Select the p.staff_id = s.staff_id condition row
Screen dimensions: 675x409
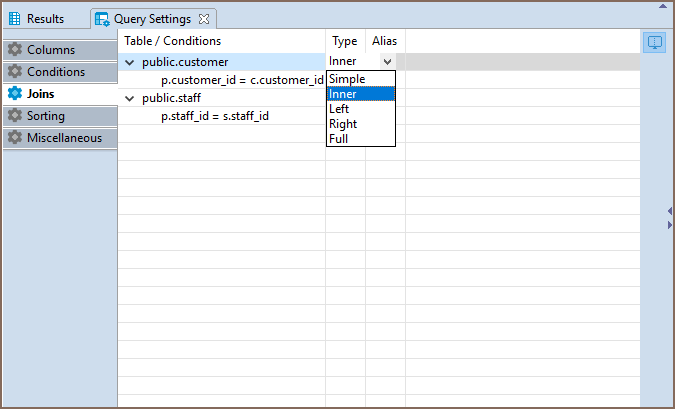pyautogui.click(x=215, y=116)
